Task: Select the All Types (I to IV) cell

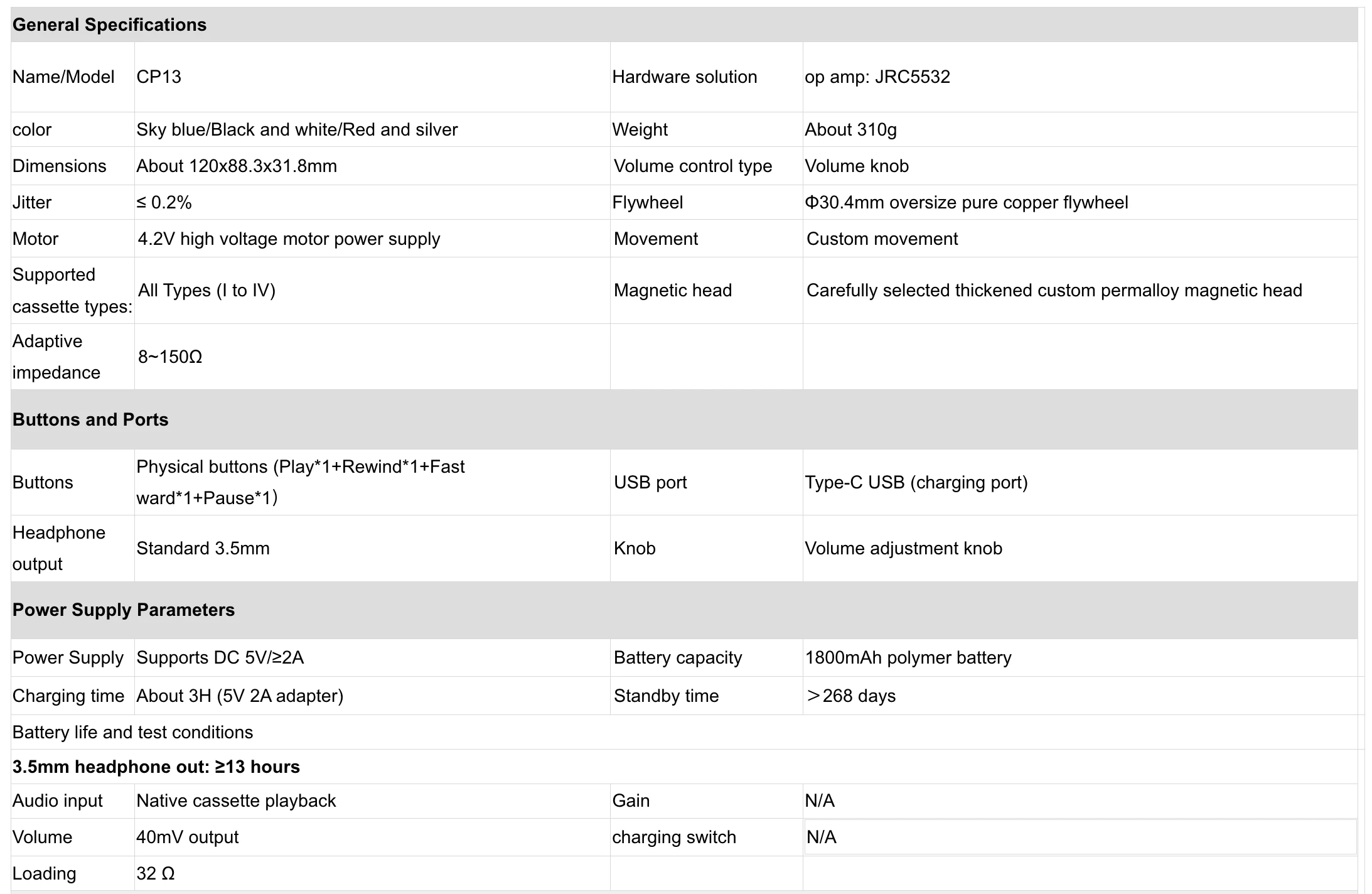Action: 372,290
